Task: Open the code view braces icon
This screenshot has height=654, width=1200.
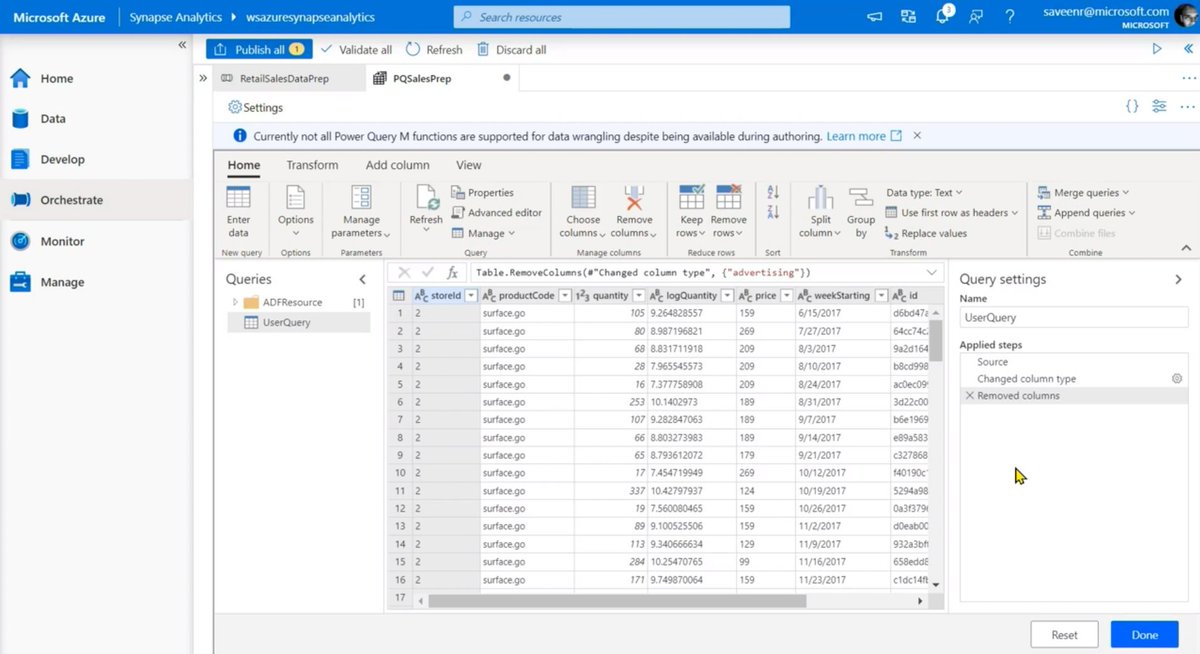Action: (1132, 106)
